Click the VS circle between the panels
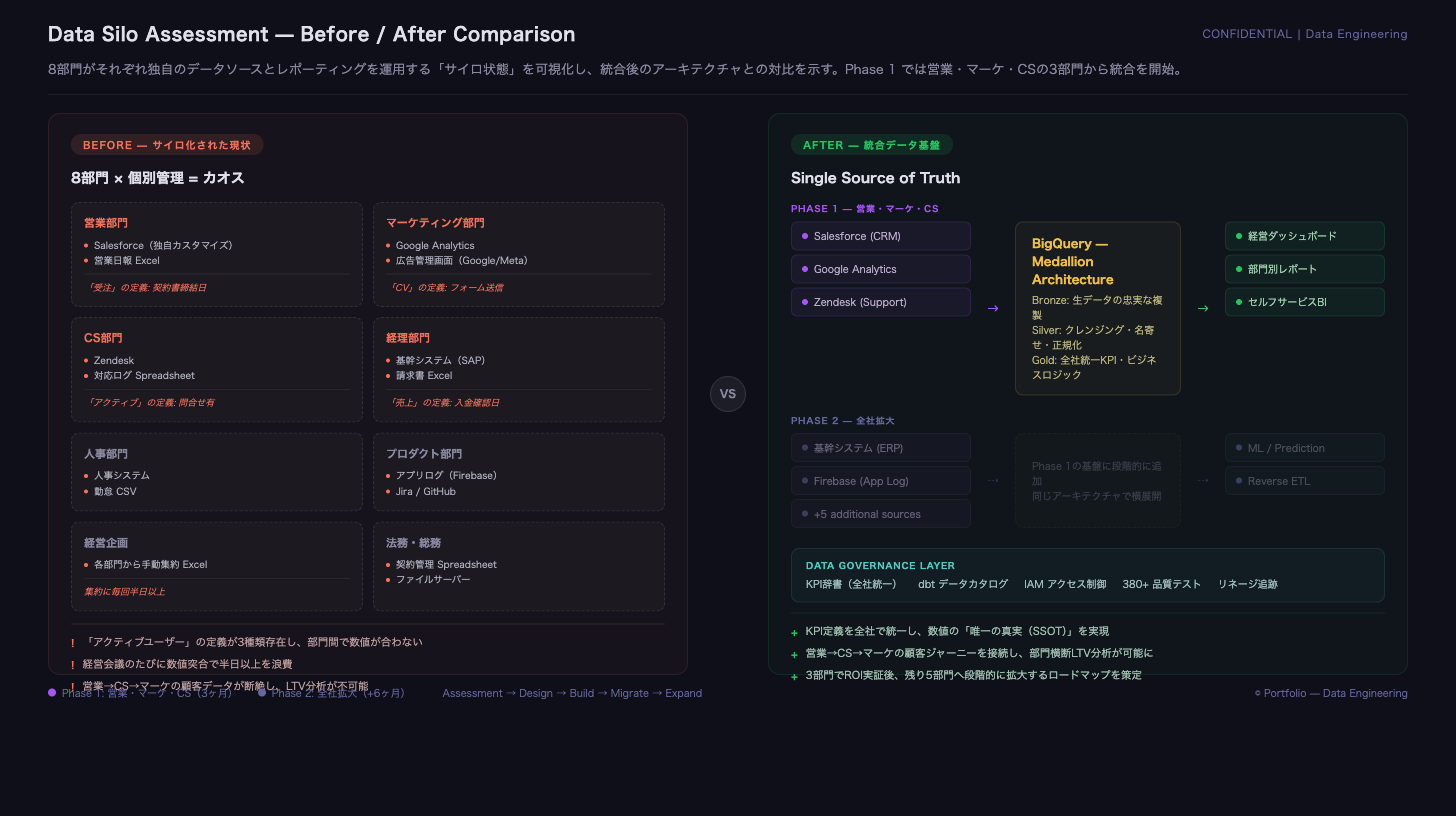Screen dimensions: 1456x816 coord(727,394)
